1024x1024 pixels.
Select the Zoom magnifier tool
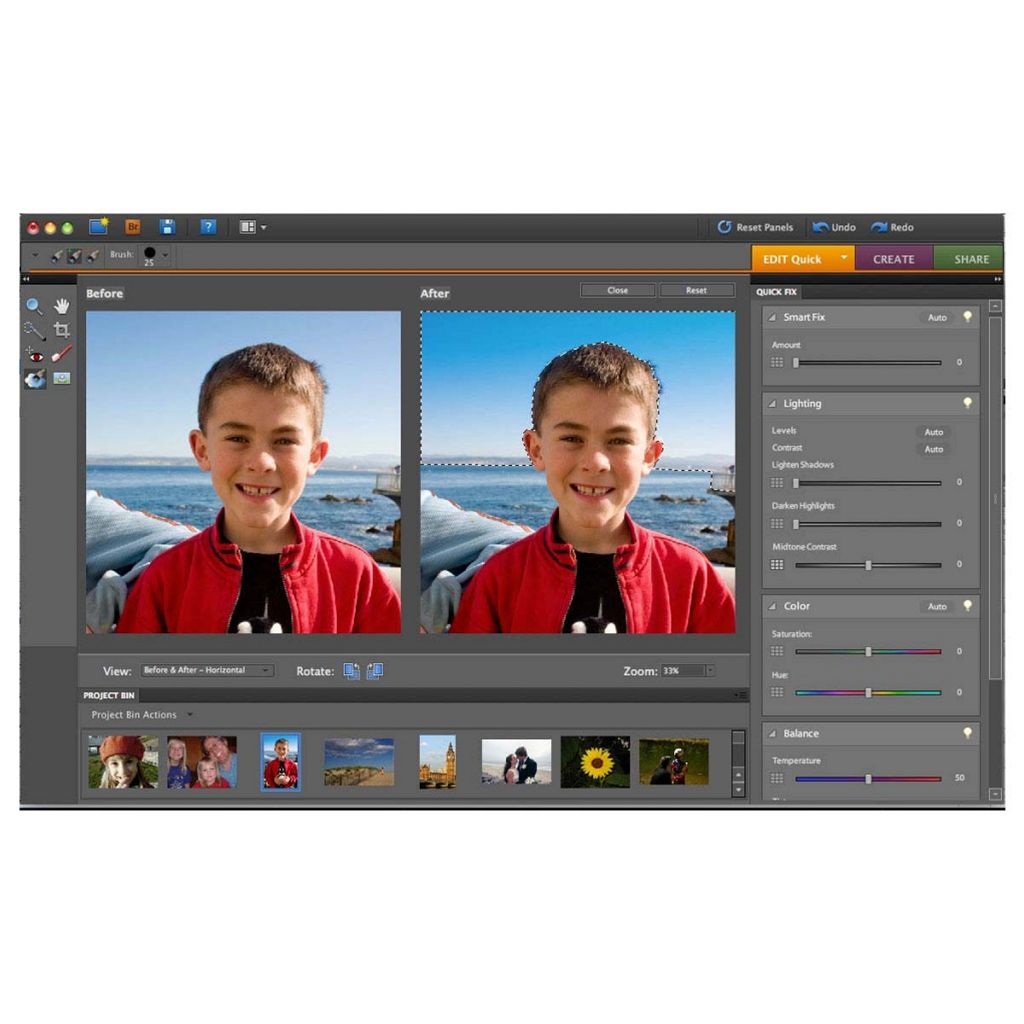(x=34, y=307)
